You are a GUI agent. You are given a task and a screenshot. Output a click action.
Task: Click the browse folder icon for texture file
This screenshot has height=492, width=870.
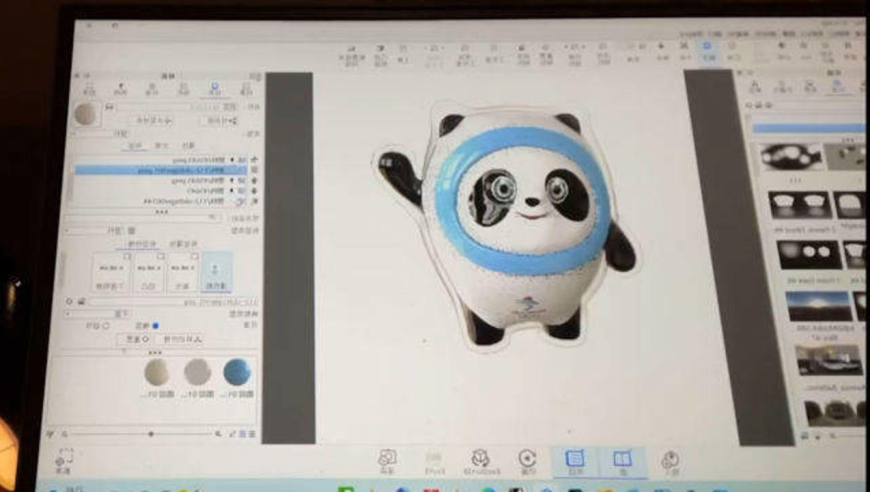coord(82,302)
